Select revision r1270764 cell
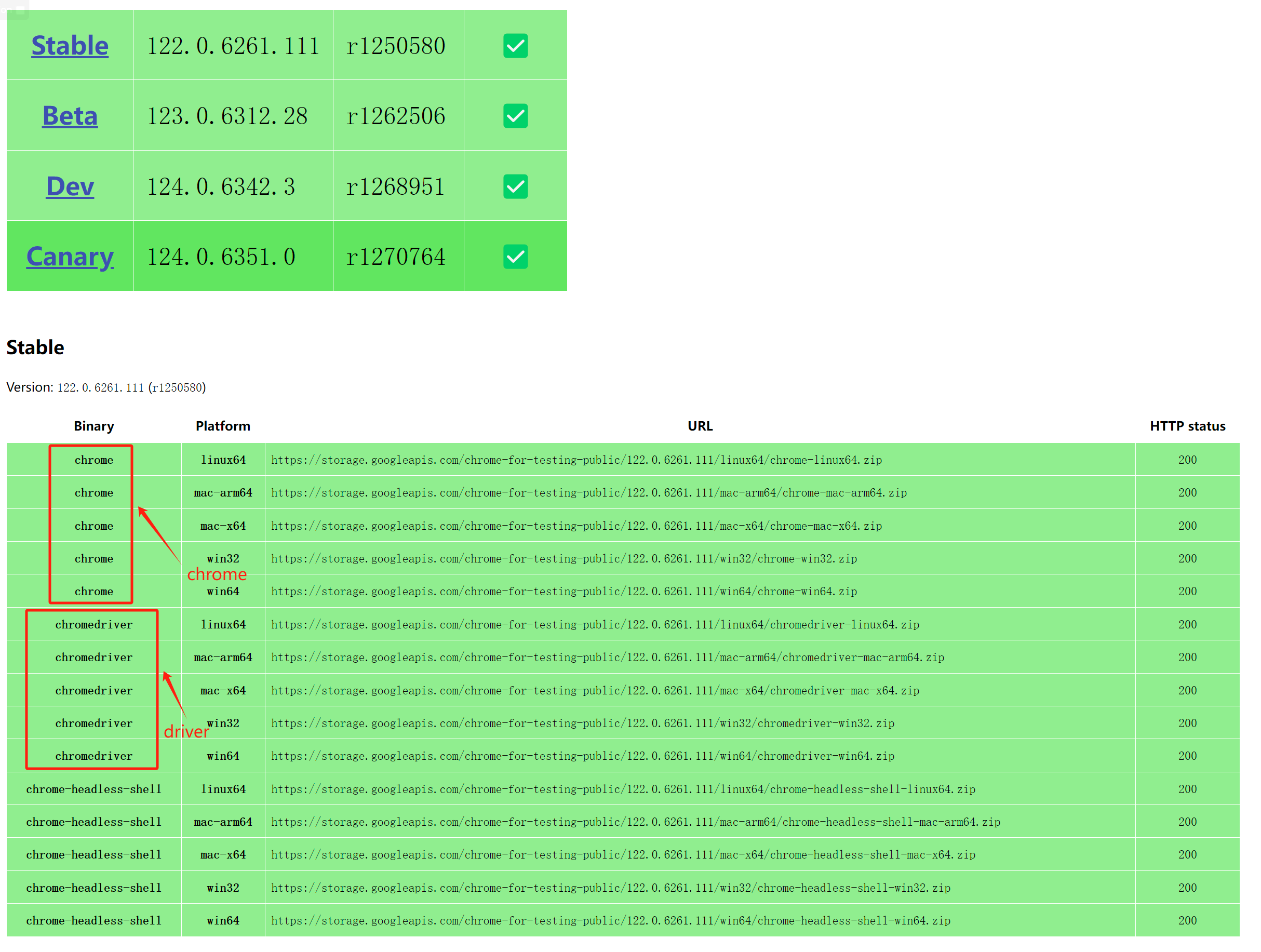Viewport: 1261px width, 952px height. pyautogui.click(x=398, y=257)
